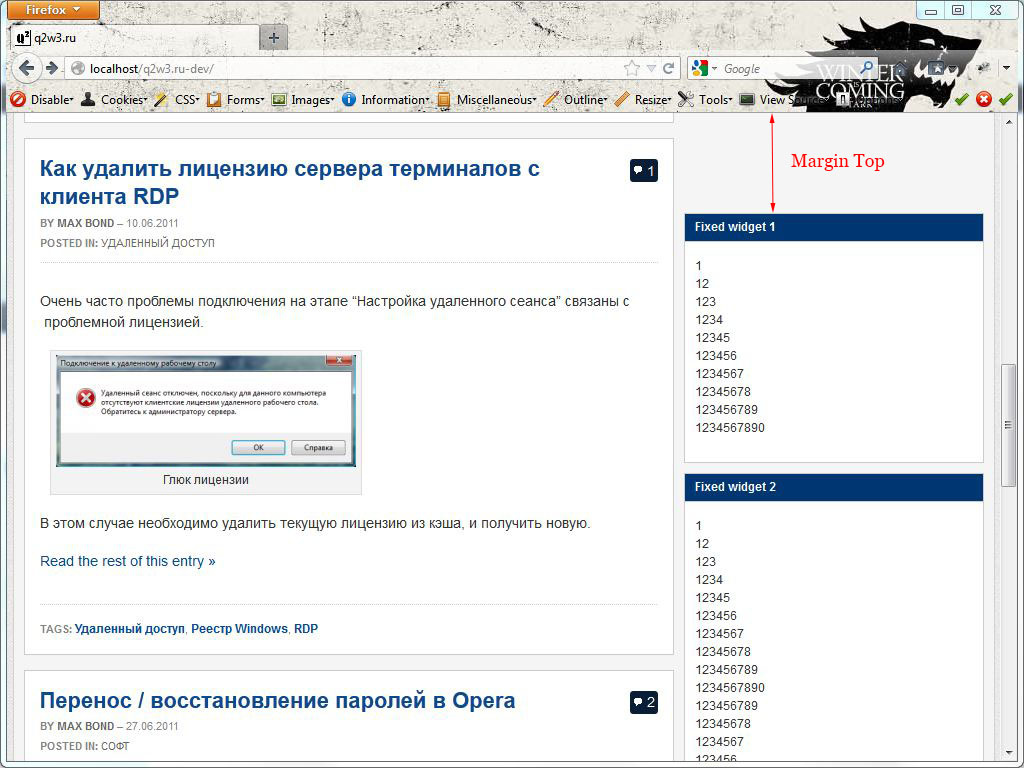This screenshot has height=768, width=1024.
Task: Click the q2w3.ru tab favicon
Action: click(x=23, y=38)
